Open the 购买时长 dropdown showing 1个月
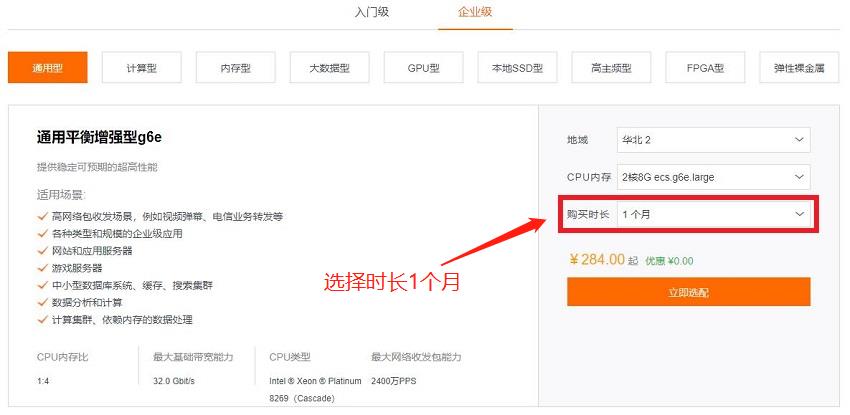The width and height of the screenshot is (850, 415). [x=714, y=215]
